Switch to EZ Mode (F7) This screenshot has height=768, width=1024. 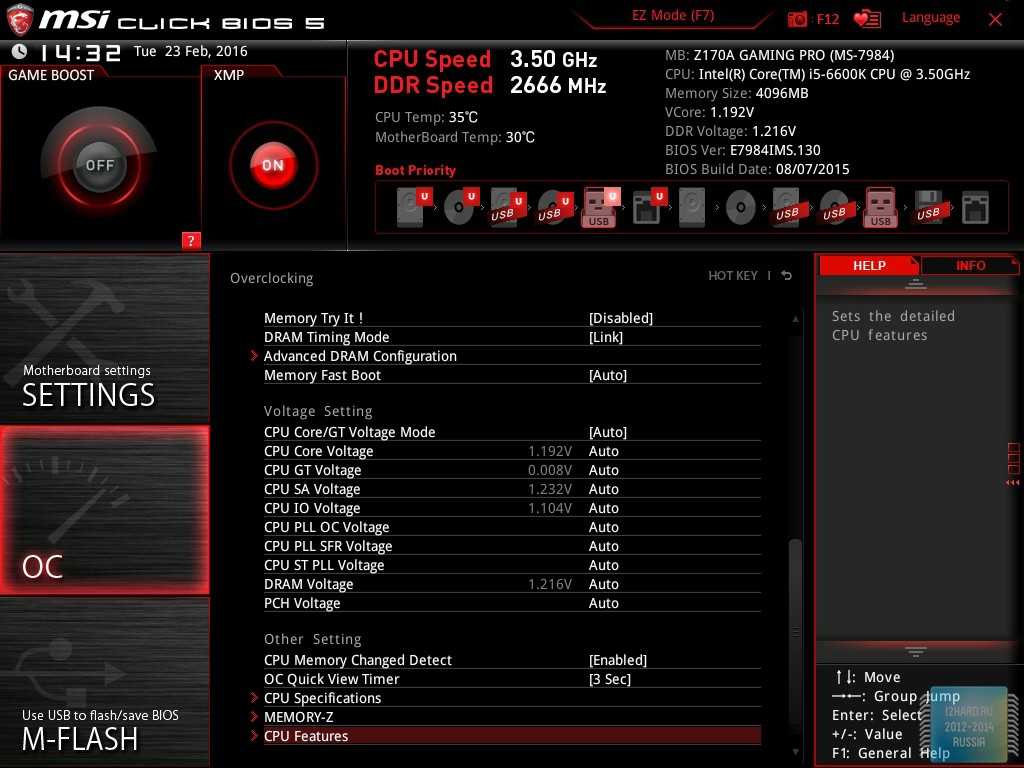click(x=672, y=17)
